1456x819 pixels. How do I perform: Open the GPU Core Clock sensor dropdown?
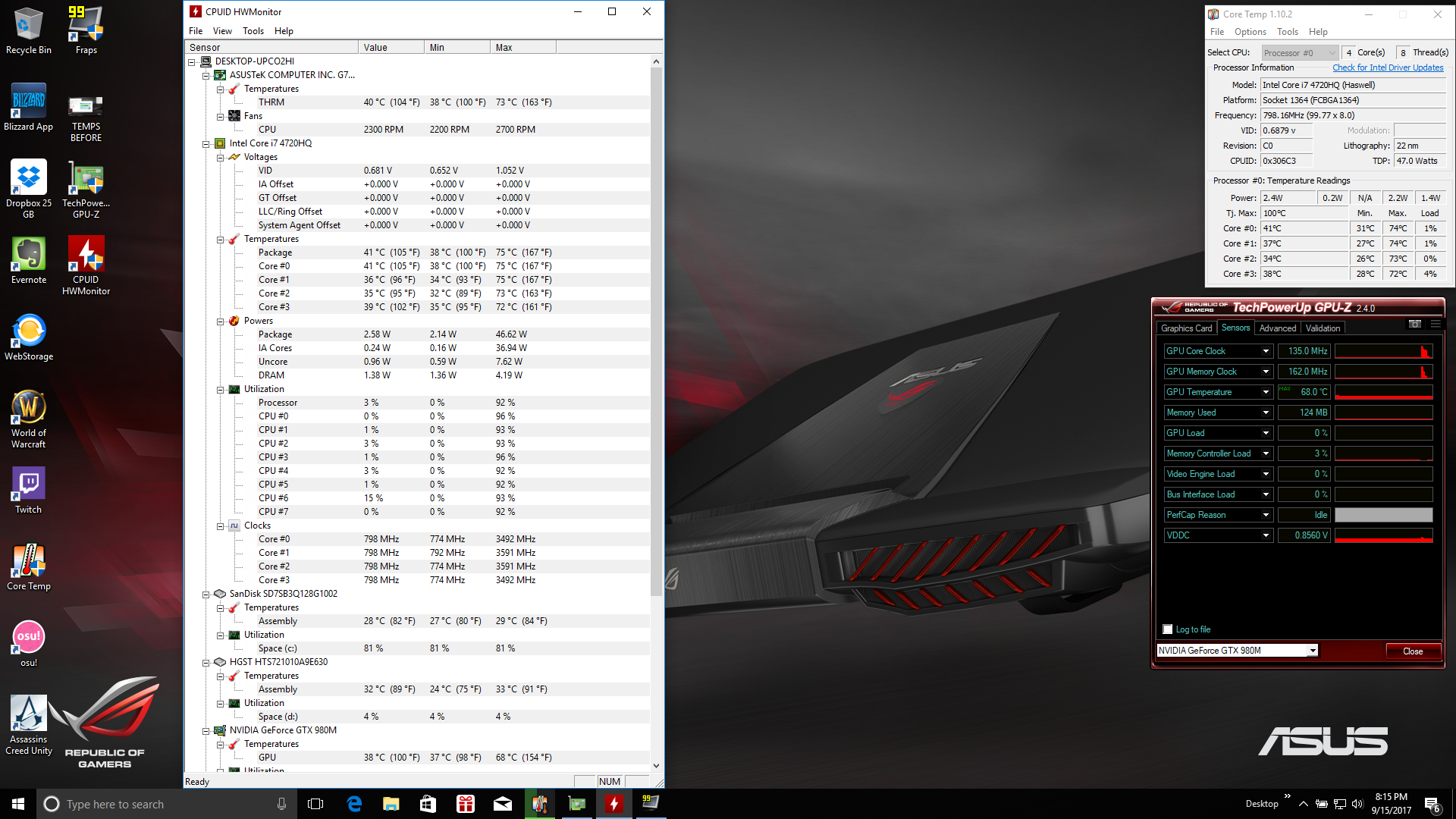tap(1266, 351)
